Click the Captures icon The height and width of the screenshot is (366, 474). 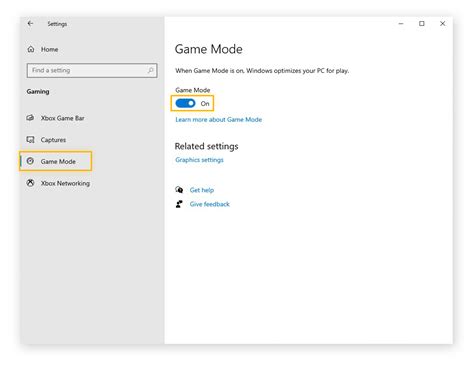coord(30,139)
